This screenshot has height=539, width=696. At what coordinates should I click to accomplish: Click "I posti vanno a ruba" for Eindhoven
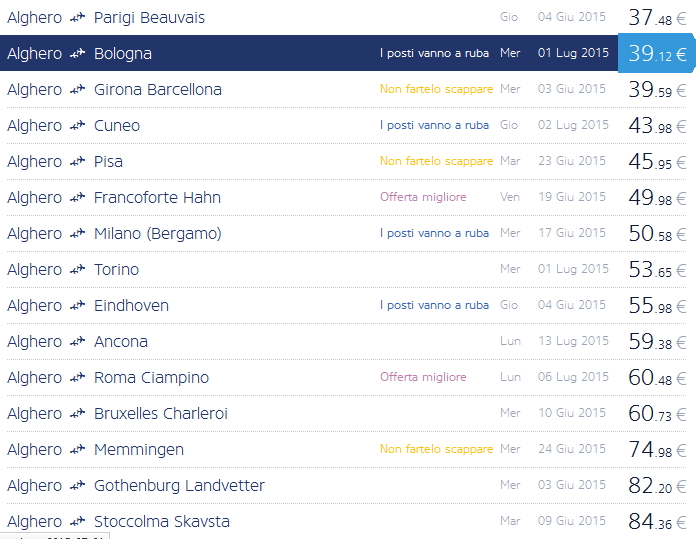pyautogui.click(x=434, y=305)
